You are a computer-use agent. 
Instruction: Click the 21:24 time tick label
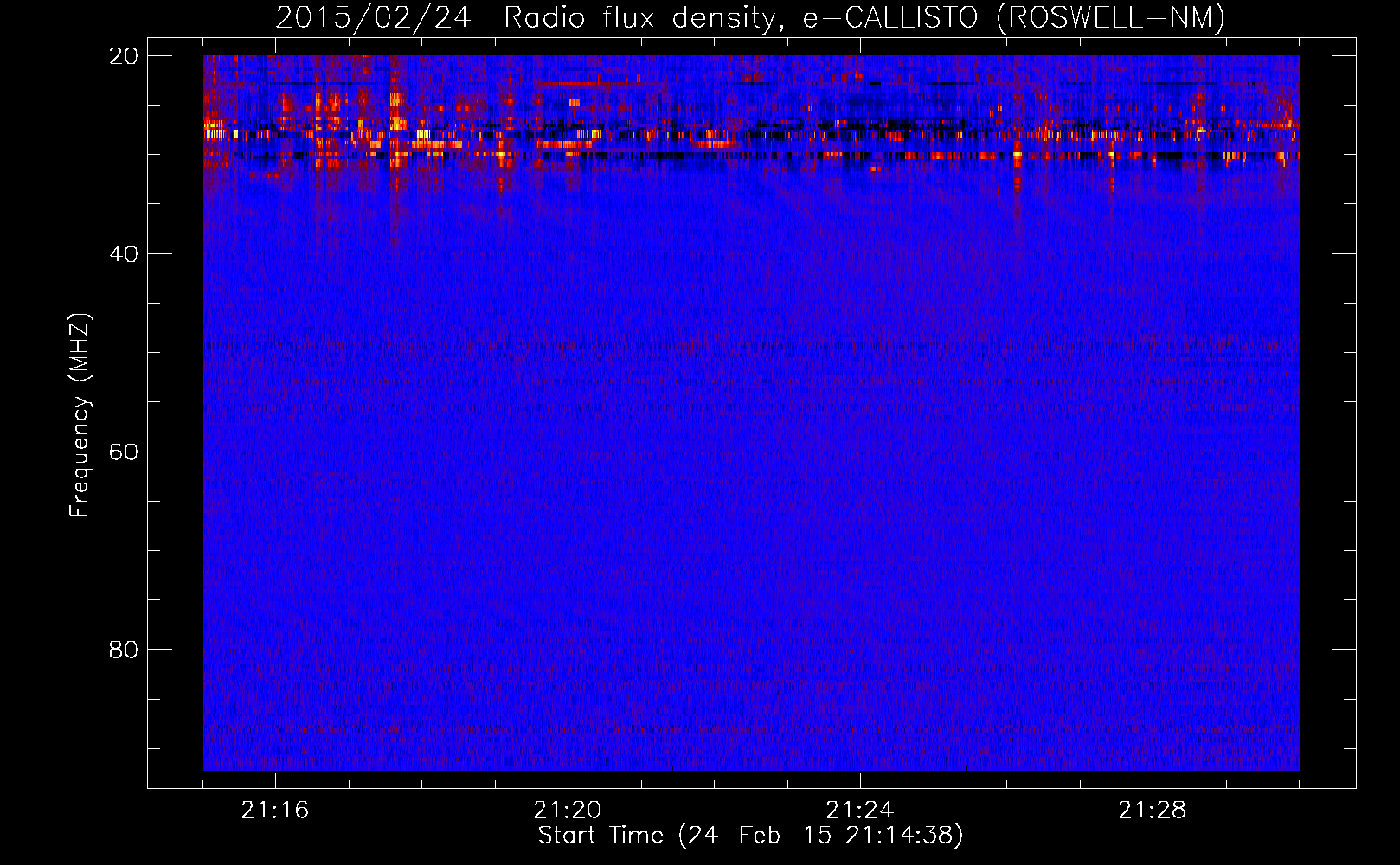(x=860, y=810)
